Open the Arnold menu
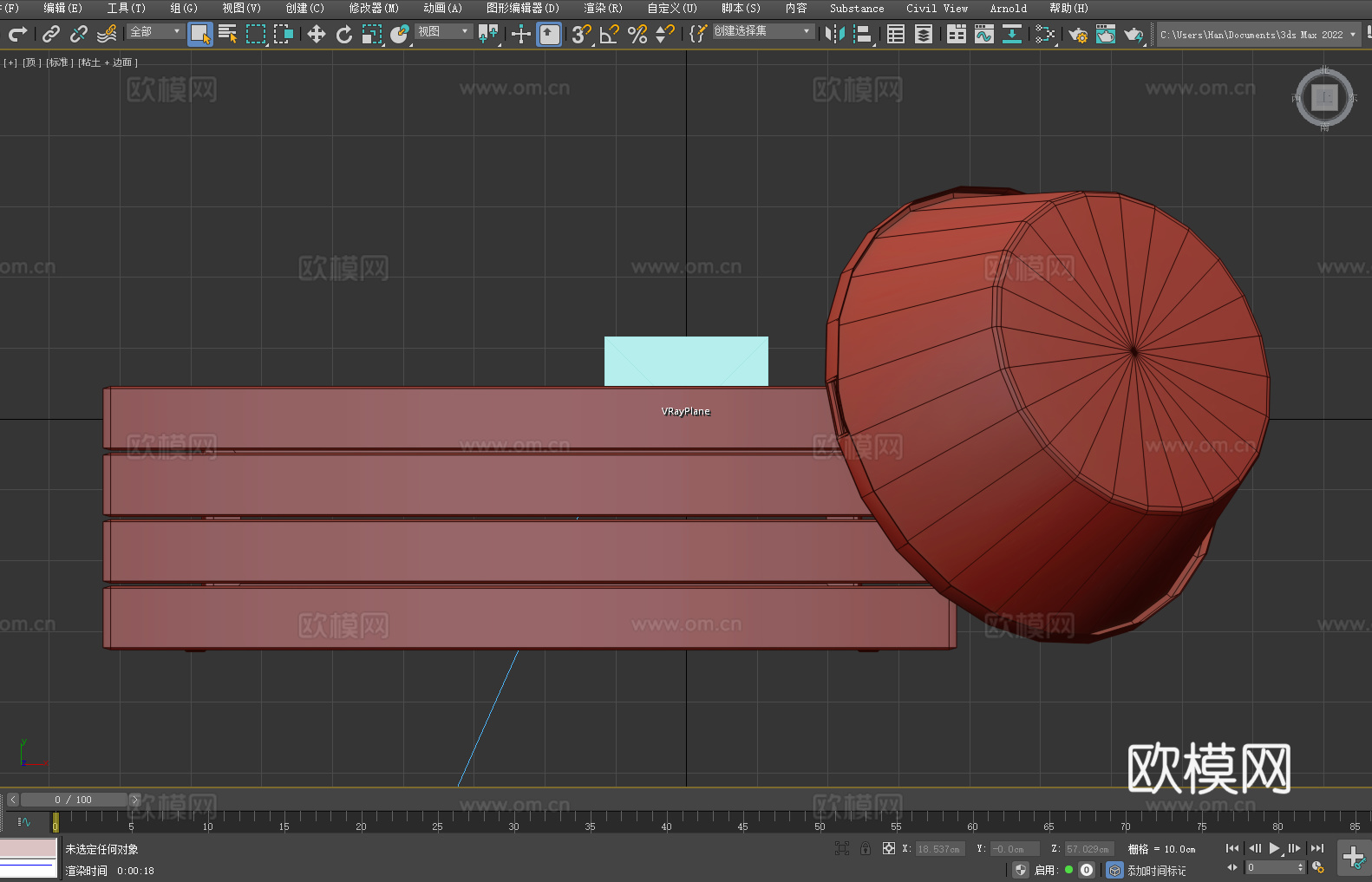The height and width of the screenshot is (882, 1372). pyautogui.click(x=1008, y=8)
